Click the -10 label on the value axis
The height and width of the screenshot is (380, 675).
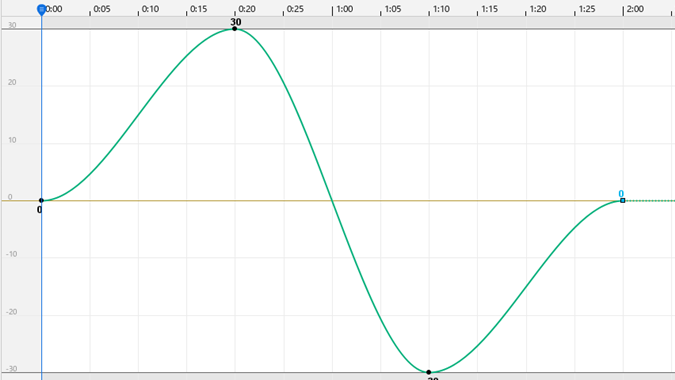(x=11, y=254)
